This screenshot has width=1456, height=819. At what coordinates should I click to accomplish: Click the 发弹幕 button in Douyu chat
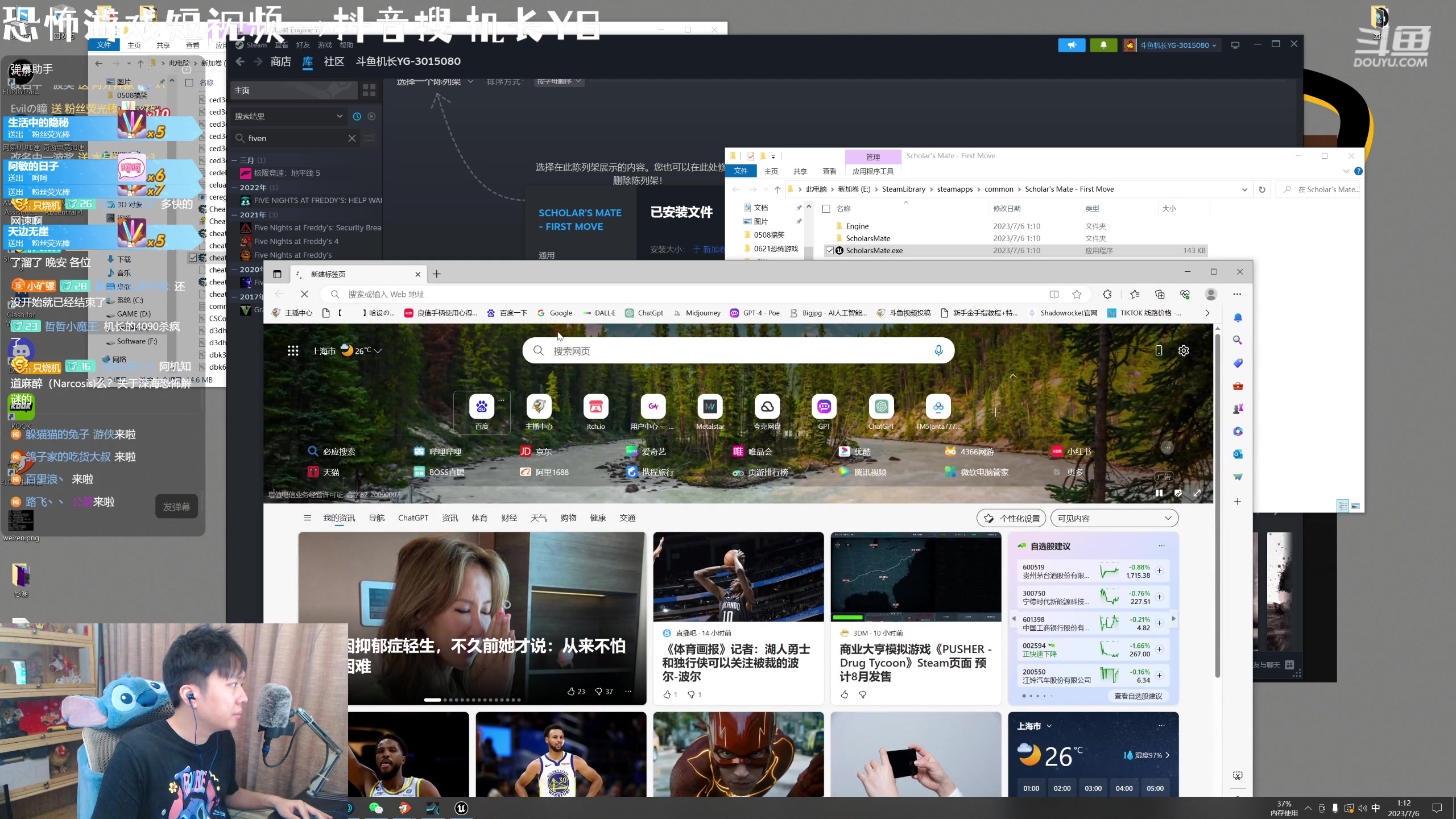coord(176,506)
